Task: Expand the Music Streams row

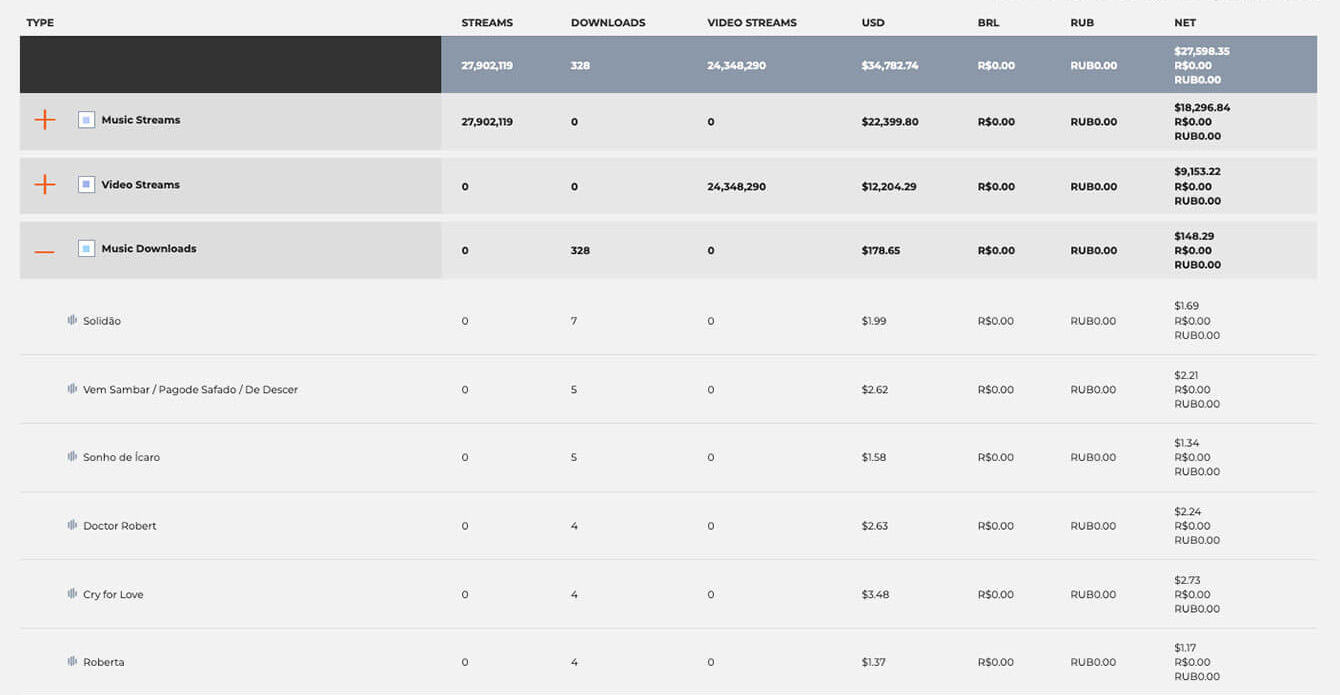Action: point(45,120)
